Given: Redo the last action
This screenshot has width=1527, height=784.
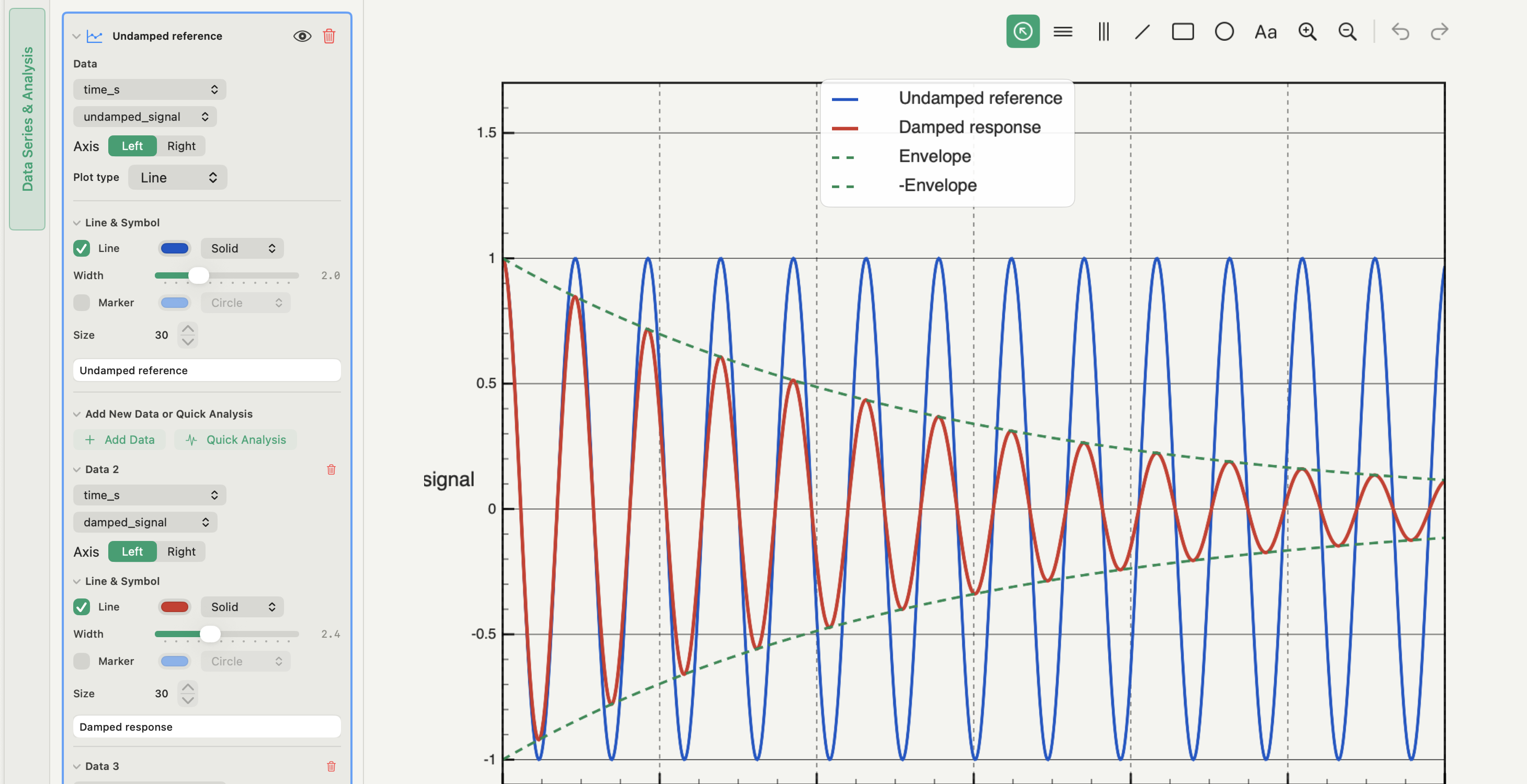Looking at the screenshot, I should pyautogui.click(x=1439, y=31).
